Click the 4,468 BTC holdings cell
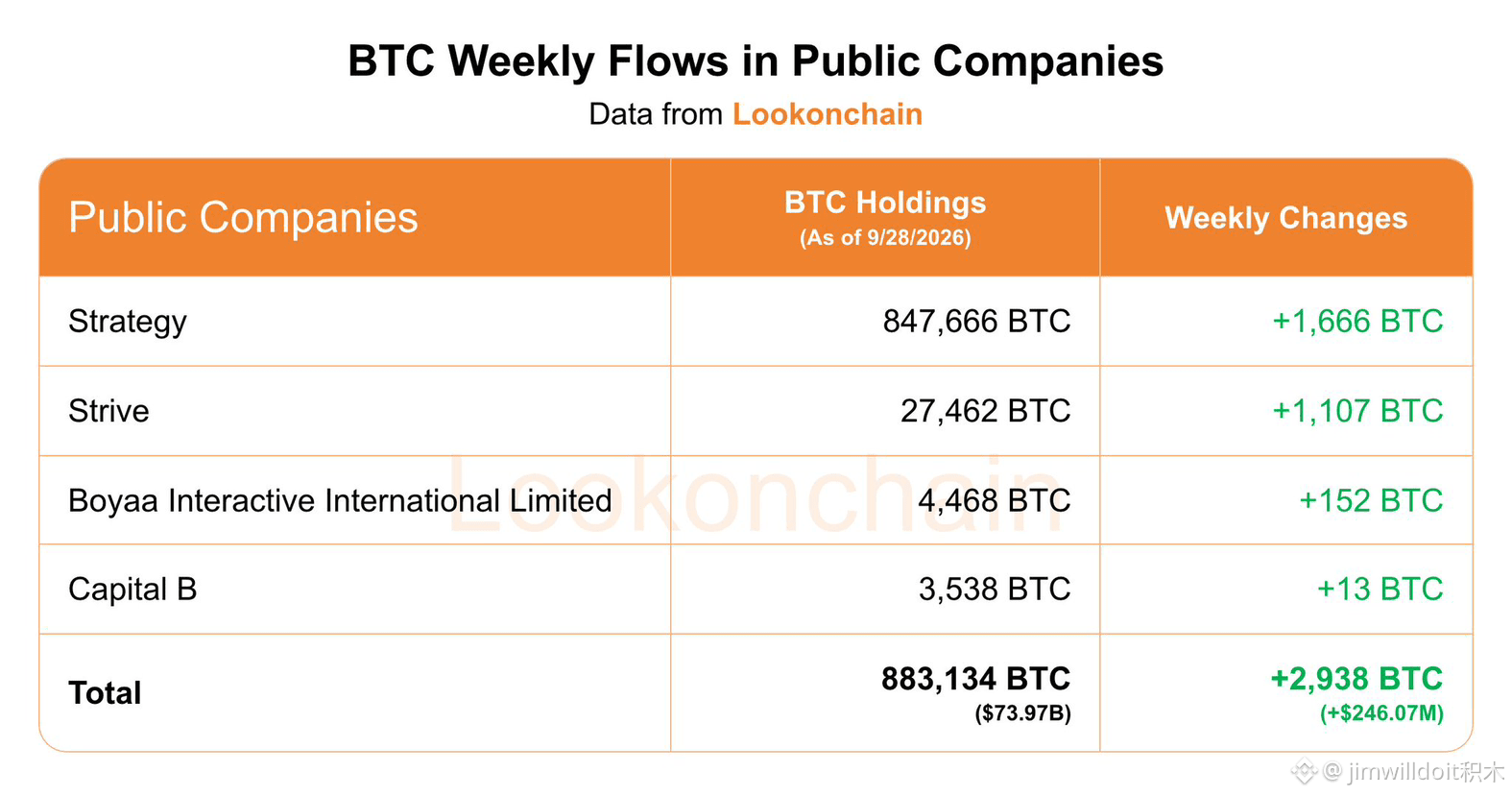Screen dimensions: 1512x796 coord(994,500)
